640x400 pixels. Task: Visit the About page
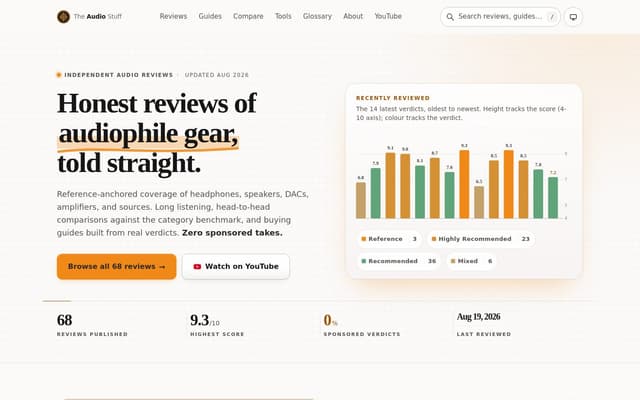tap(353, 16)
